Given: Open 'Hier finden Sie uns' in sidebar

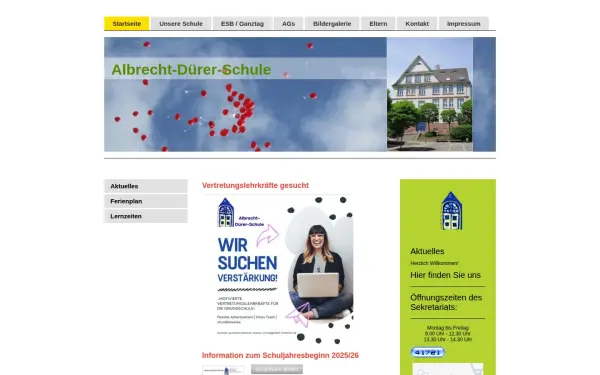Looking at the screenshot, I should click(445, 275).
